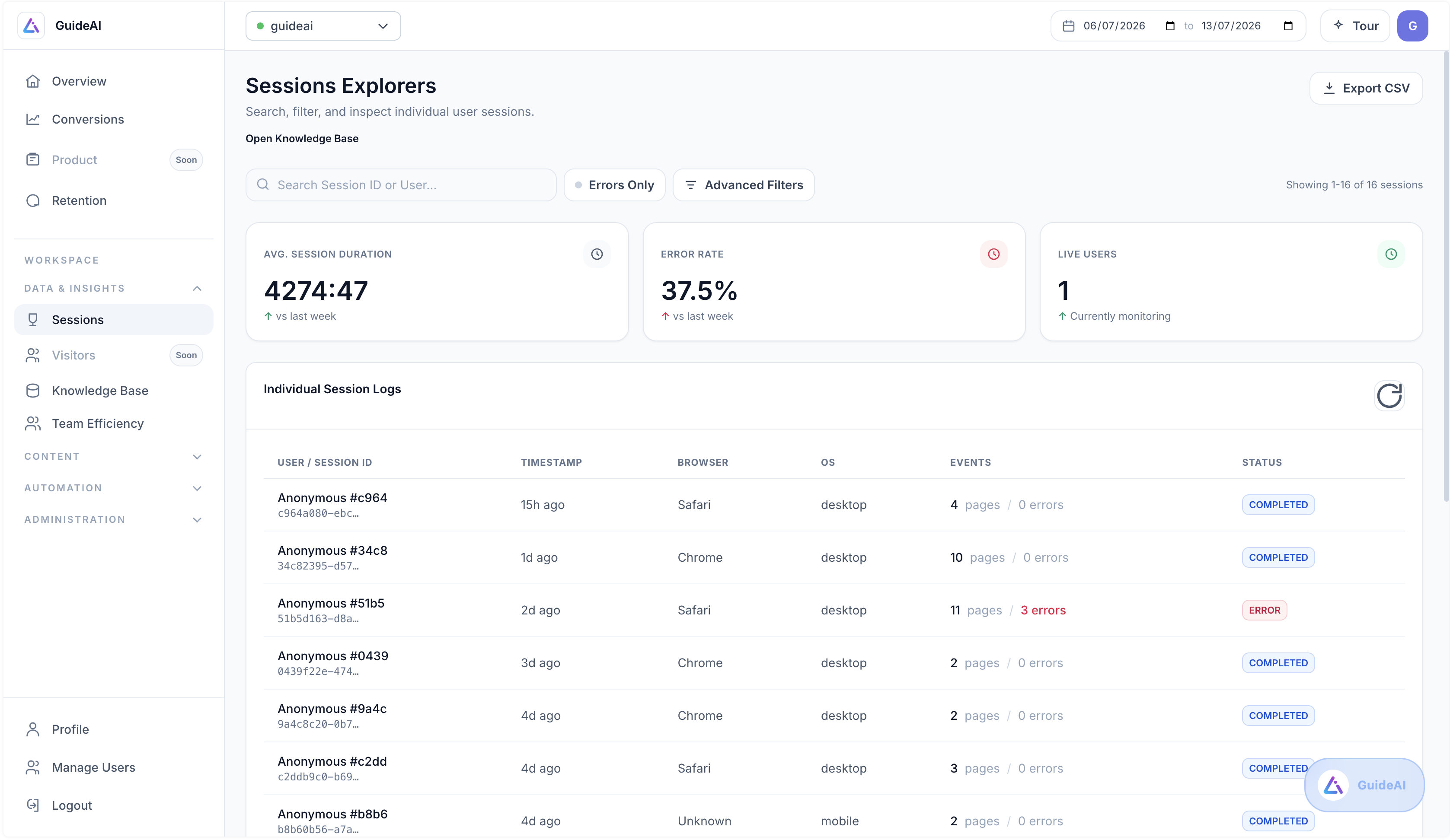Click the Events column header

970,462
